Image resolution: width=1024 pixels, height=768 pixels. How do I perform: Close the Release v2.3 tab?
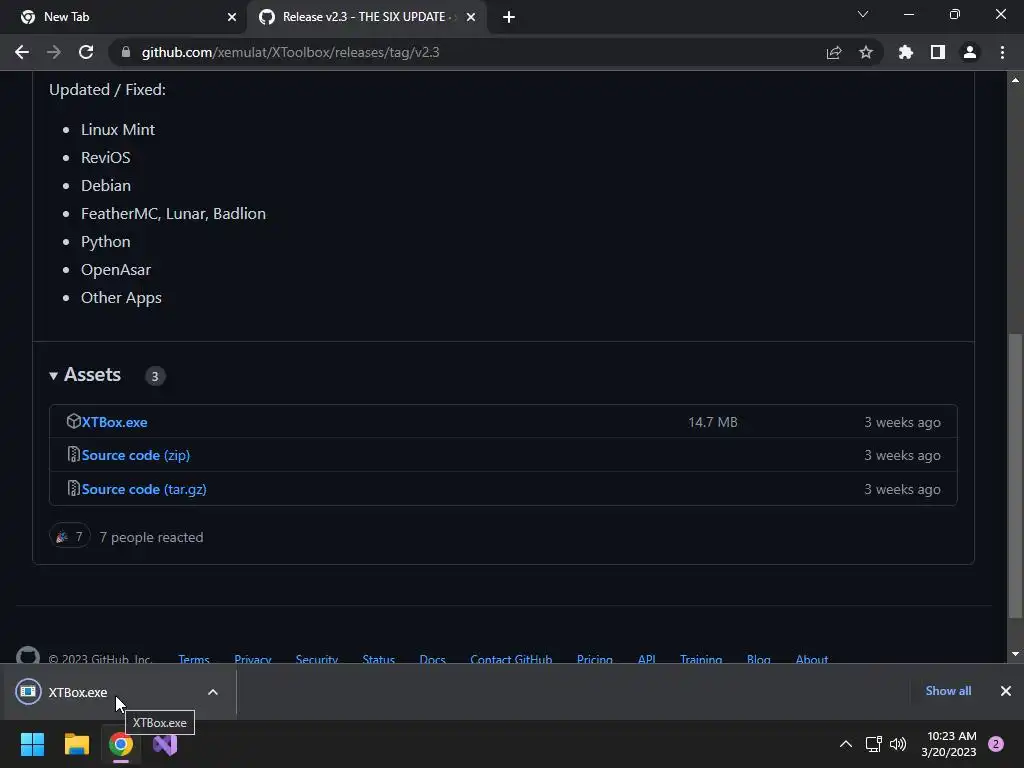471,17
